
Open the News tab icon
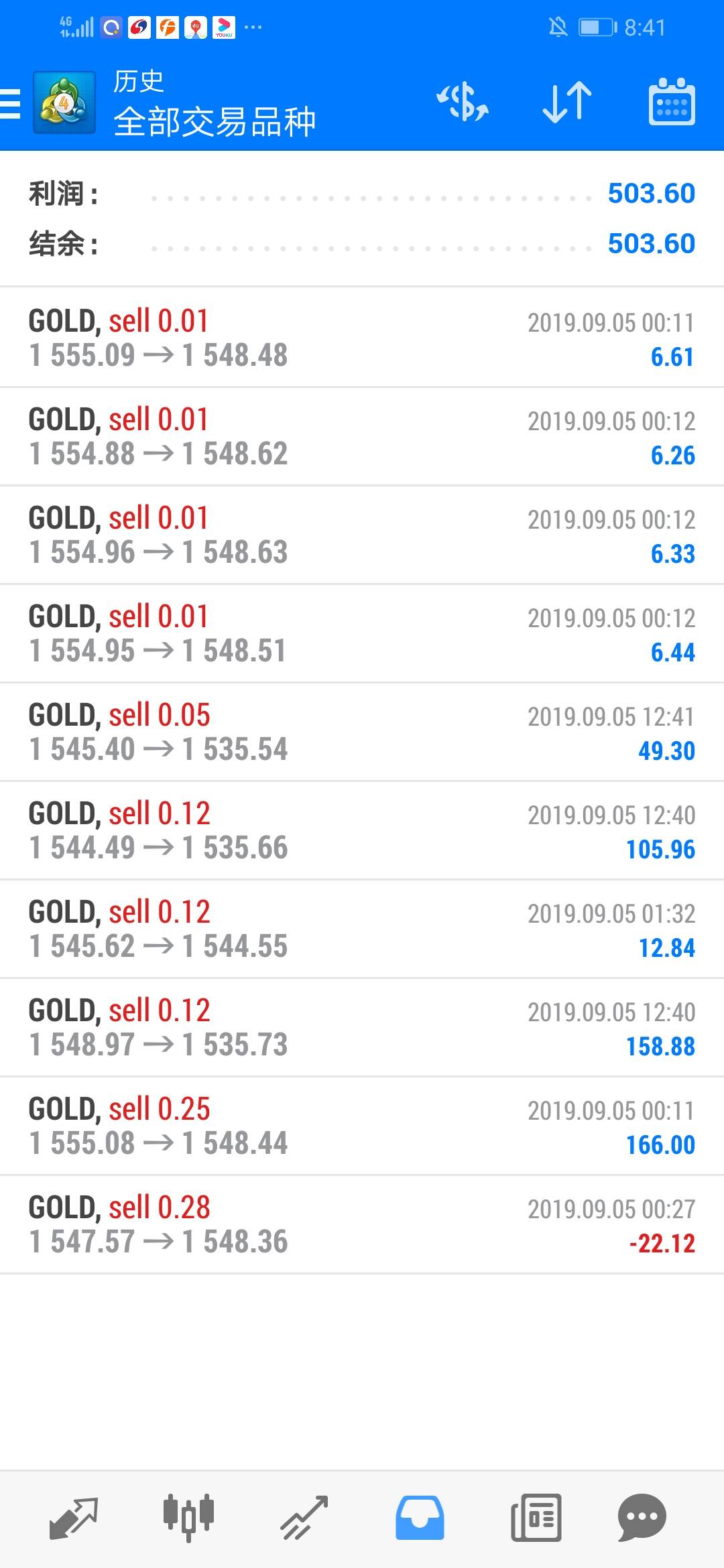click(536, 1518)
